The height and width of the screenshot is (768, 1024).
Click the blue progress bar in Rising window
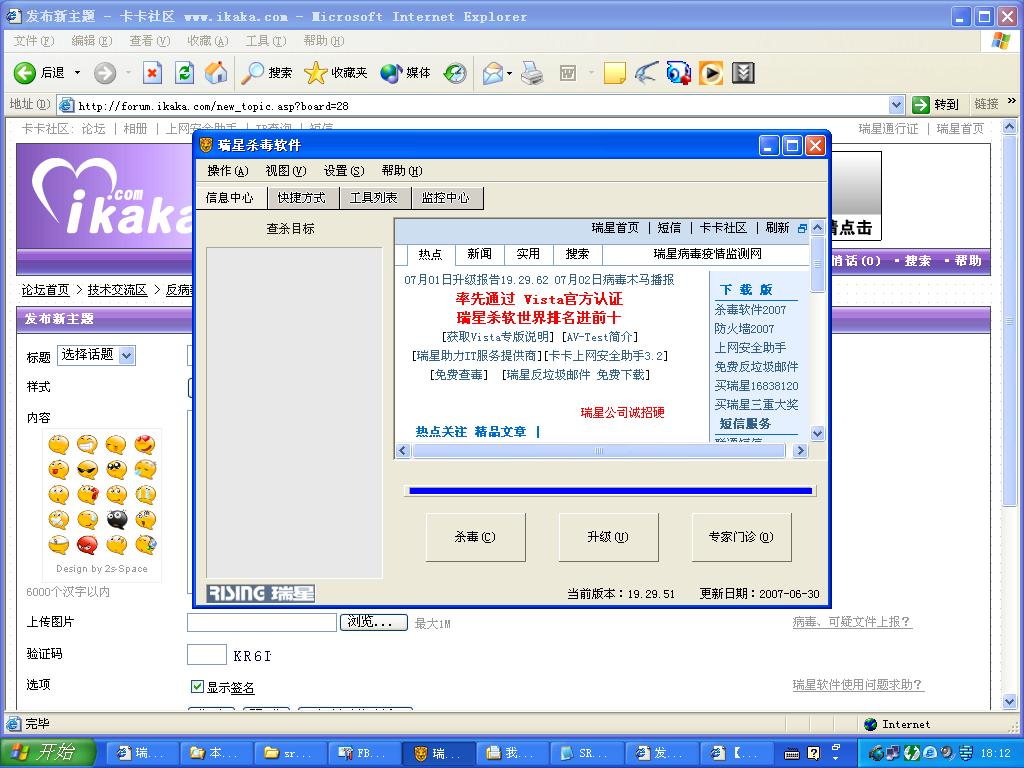(x=611, y=490)
